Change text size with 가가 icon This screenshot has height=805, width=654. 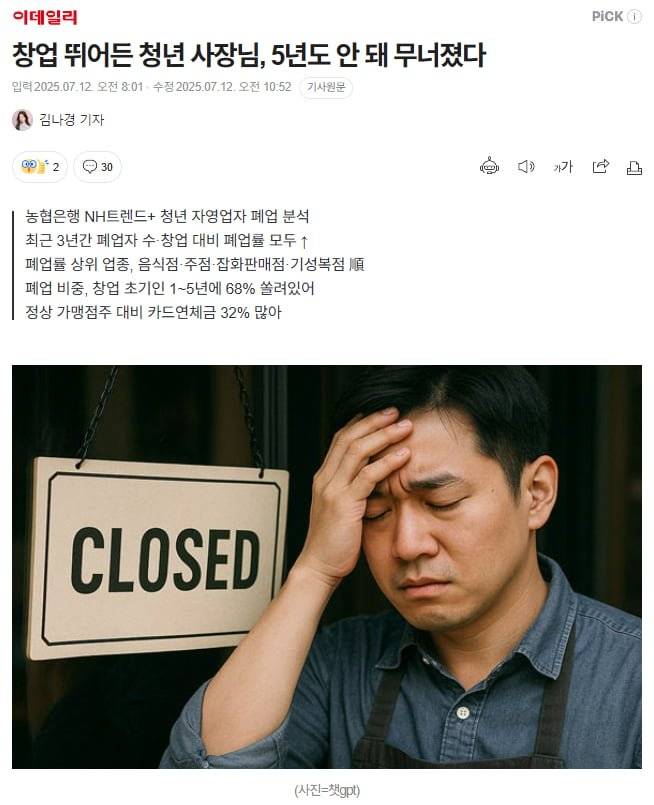click(563, 166)
